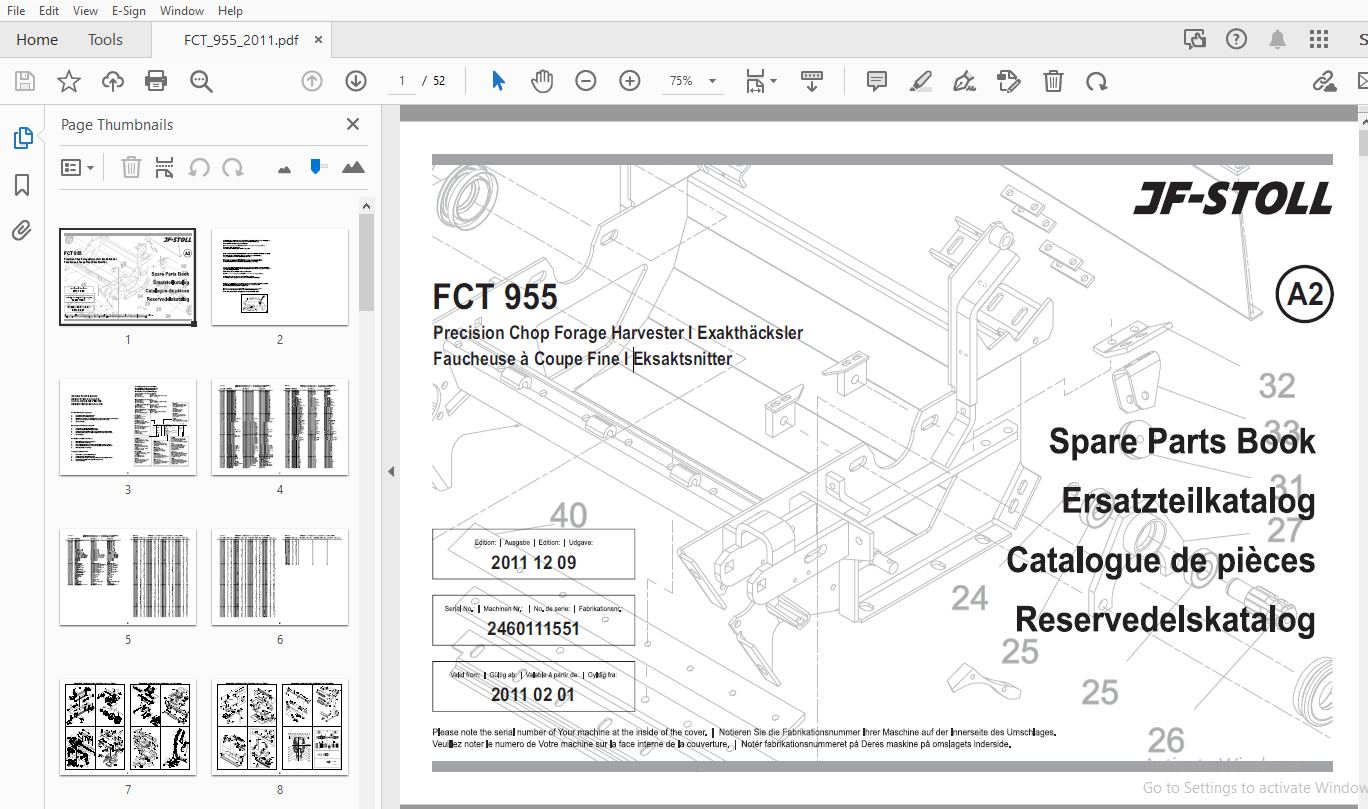Move the thumbnail size slider

click(x=318, y=167)
